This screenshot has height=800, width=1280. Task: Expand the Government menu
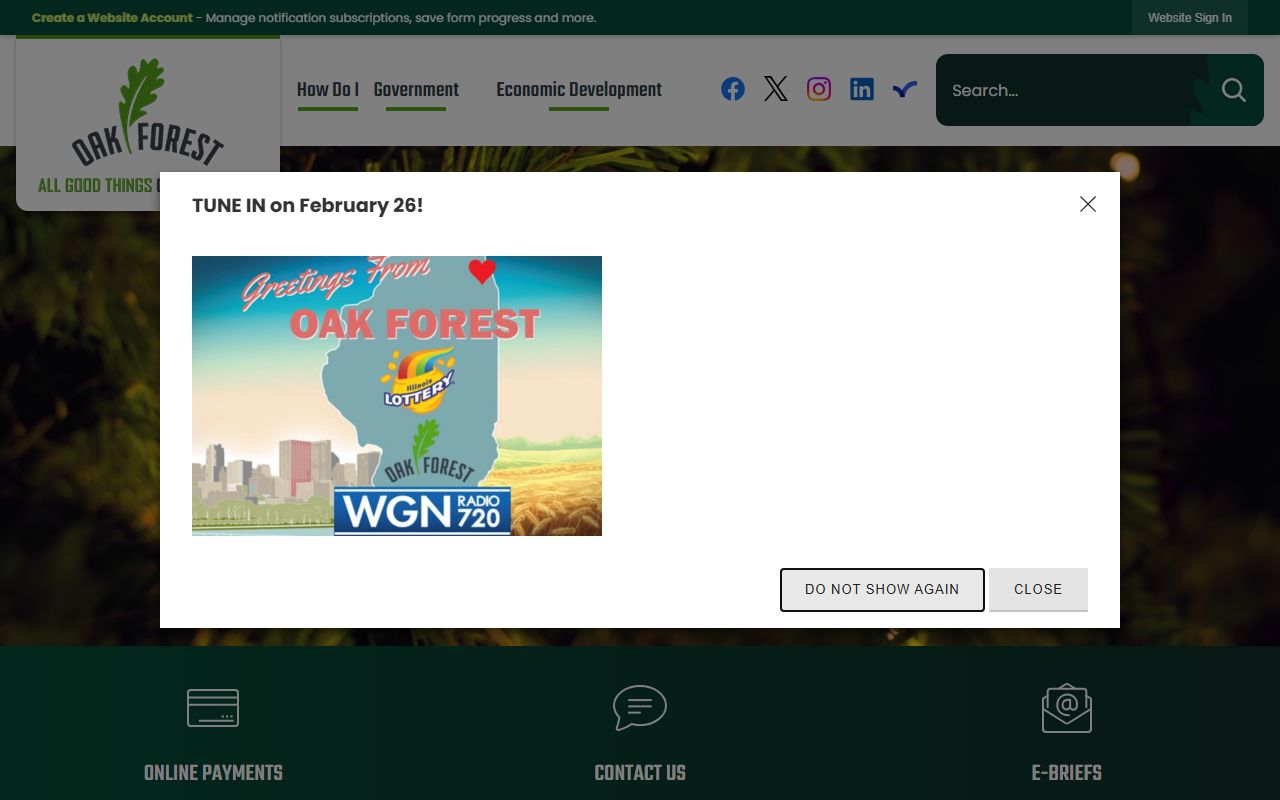pos(416,90)
